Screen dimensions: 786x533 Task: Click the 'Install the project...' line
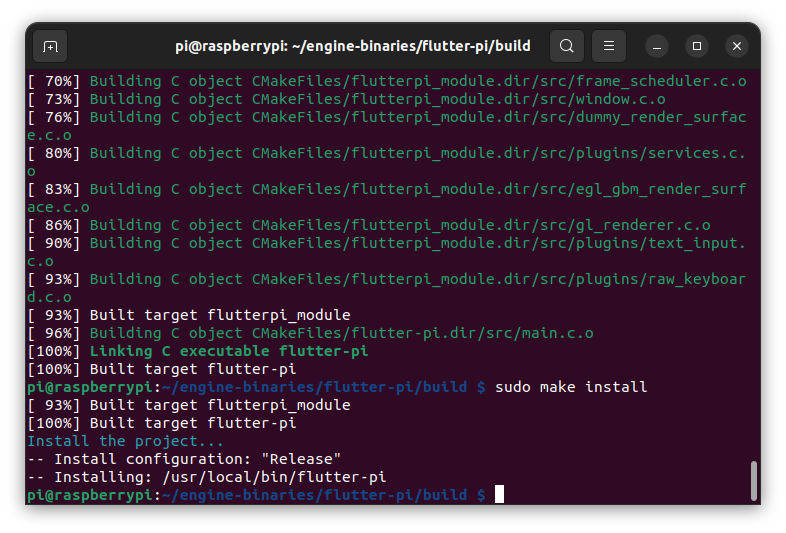pyautogui.click(x=125, y=441)
